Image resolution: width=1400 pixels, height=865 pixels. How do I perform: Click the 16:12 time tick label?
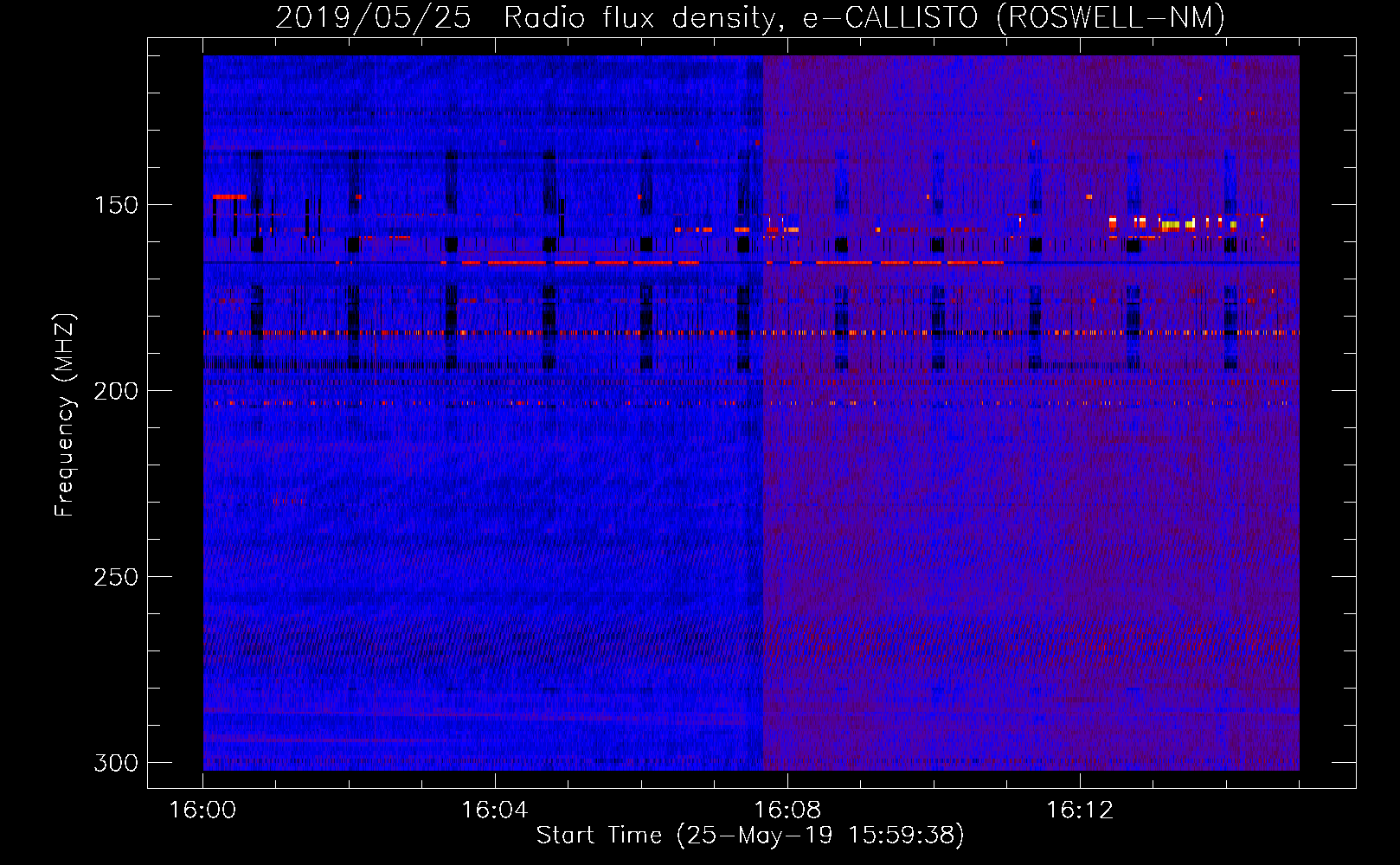click(1079, 810)
